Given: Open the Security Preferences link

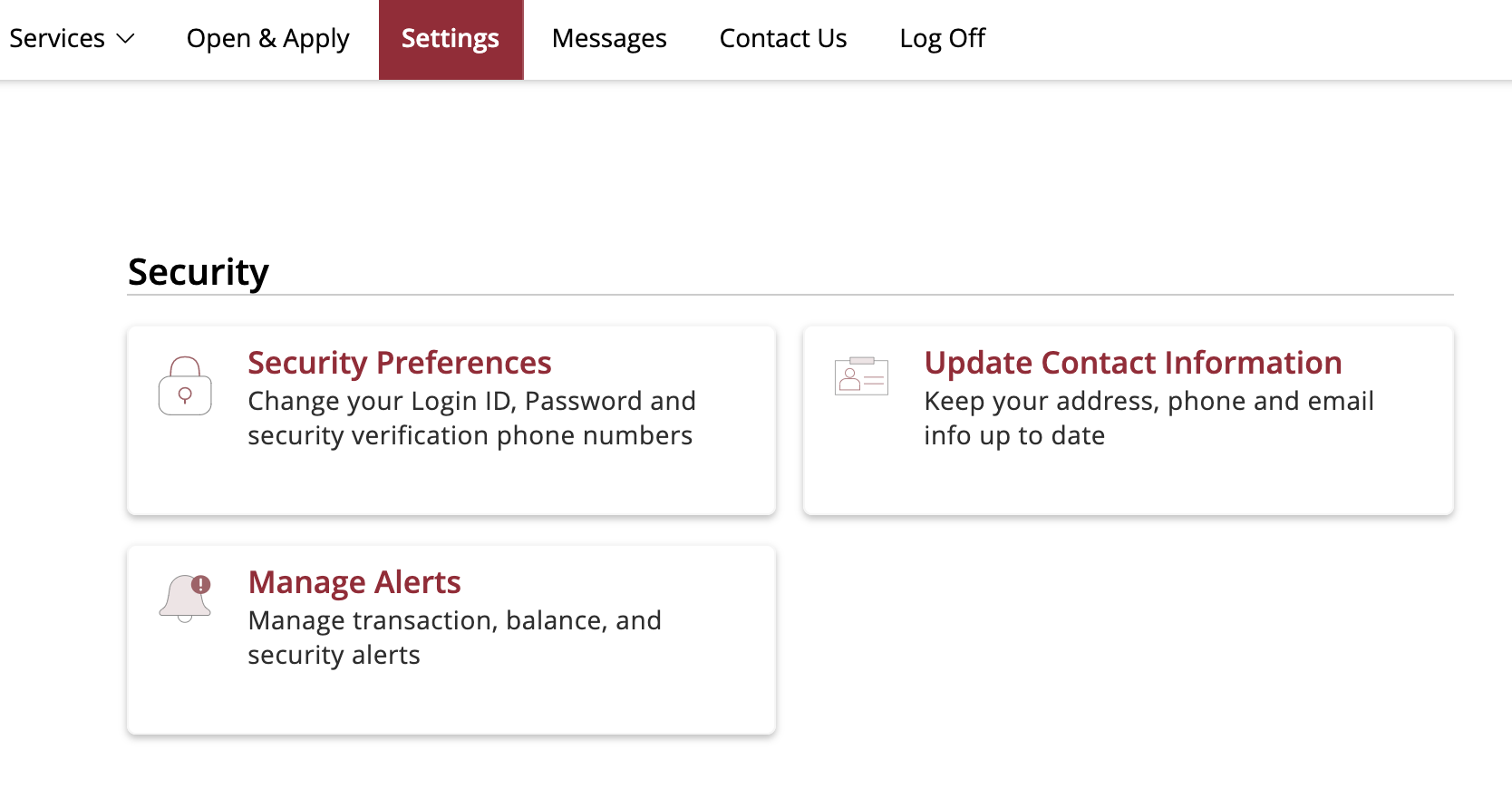Looking at the screenshot, I should 400,363.
